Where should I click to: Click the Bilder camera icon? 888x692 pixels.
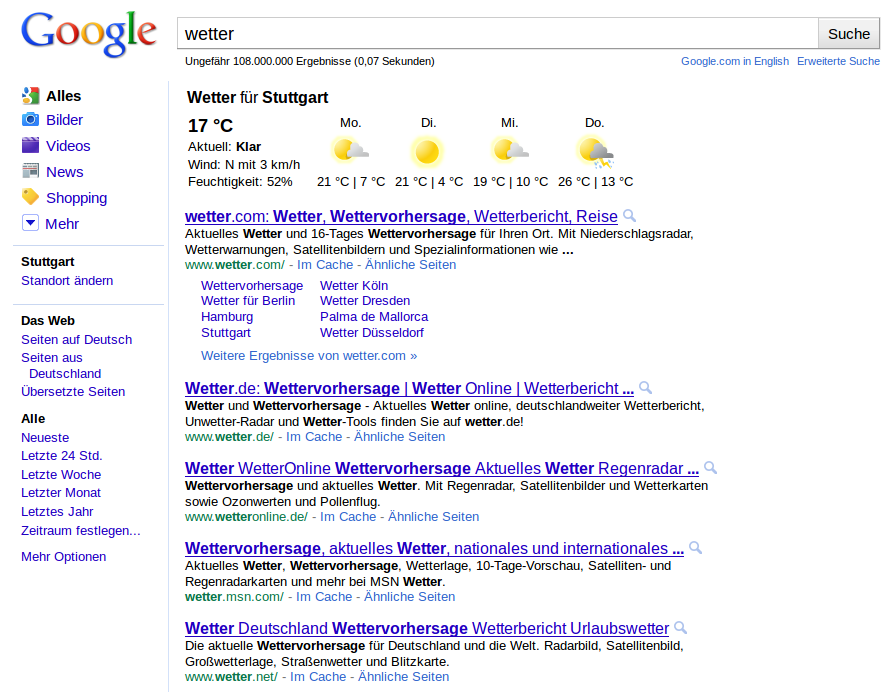[31, 119]
